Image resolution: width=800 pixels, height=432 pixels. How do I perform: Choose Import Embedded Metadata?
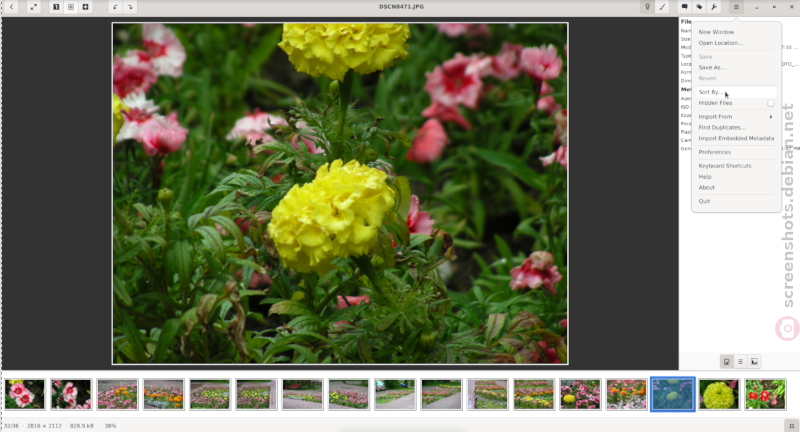[736, 138]
